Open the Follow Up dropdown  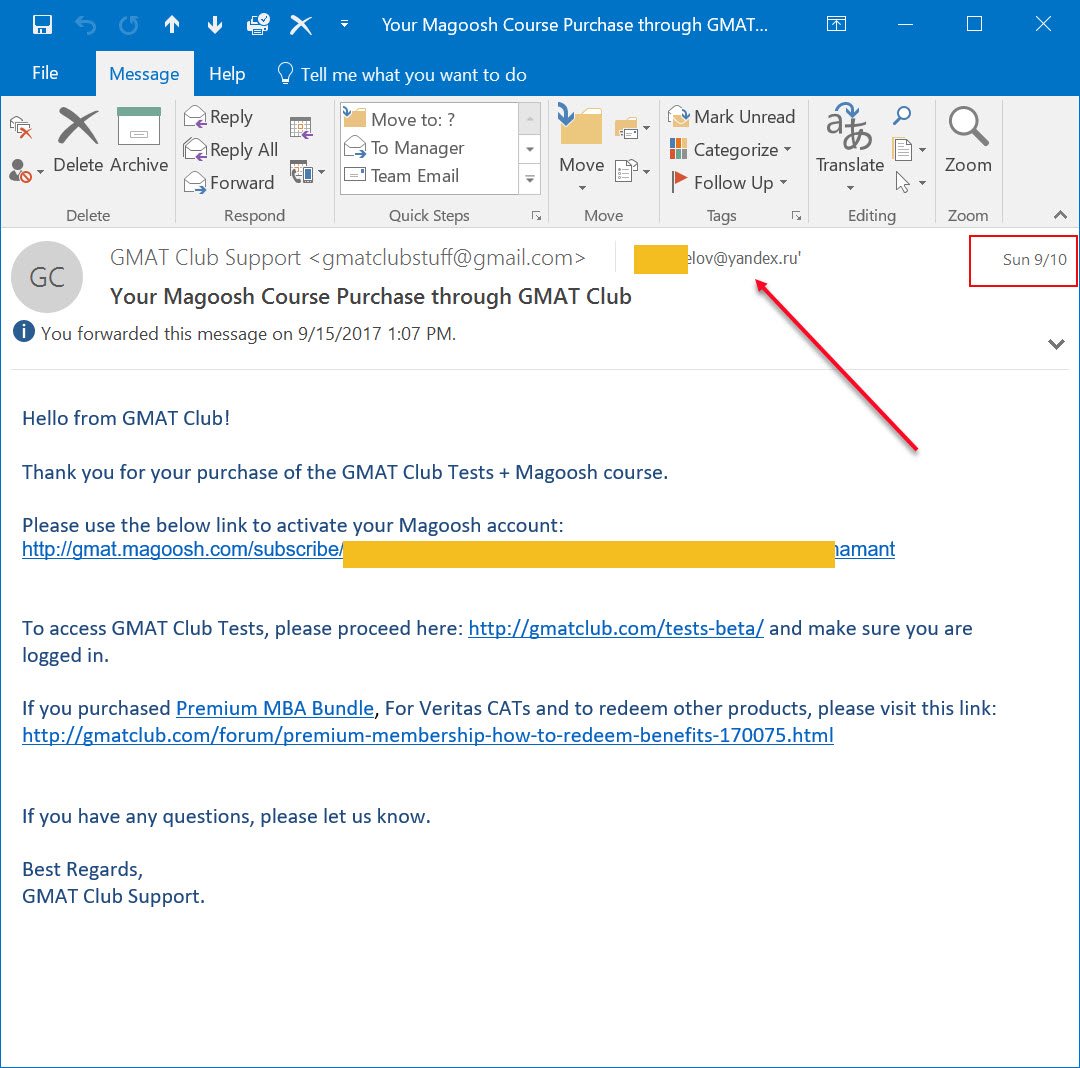(x=728, y=182)
